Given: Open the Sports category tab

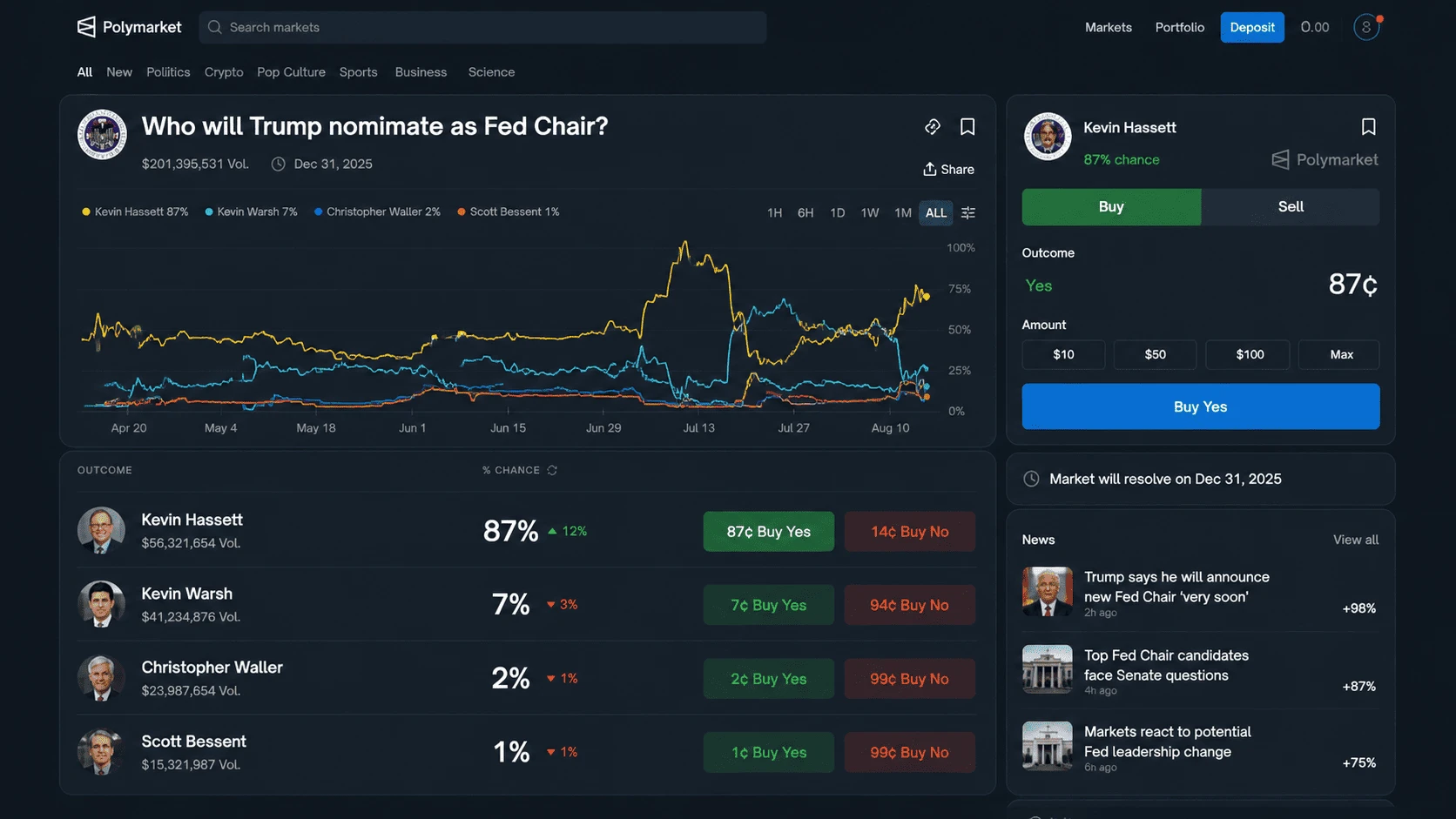Looking at the screenshot, I should [x=359, y=72].
